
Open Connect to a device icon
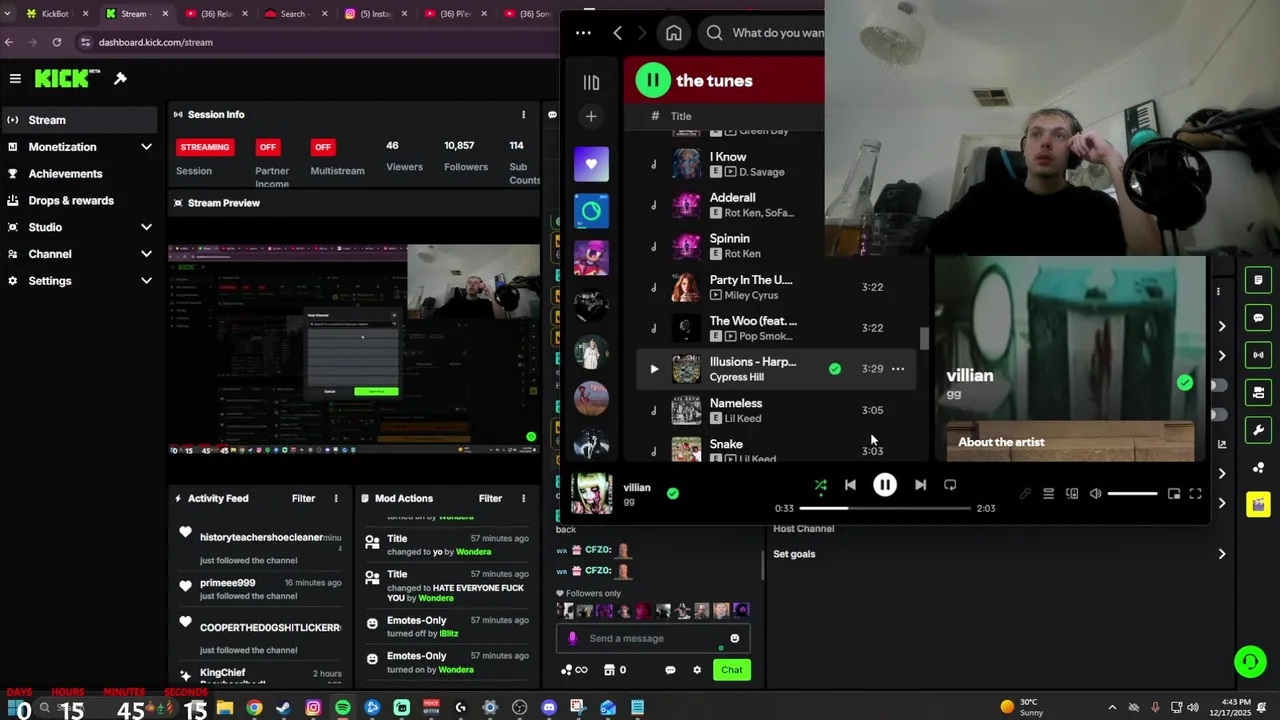pos(1072,494)
